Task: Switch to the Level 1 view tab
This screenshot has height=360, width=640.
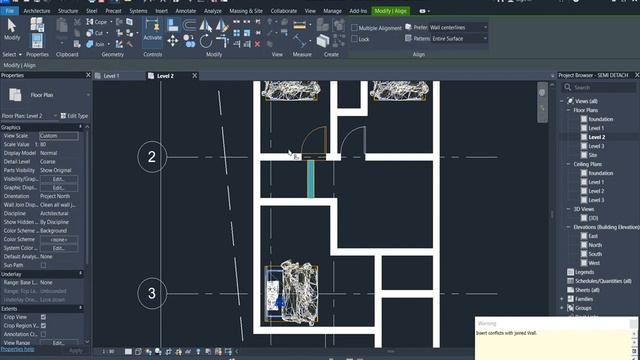Action: coord(111,76)
